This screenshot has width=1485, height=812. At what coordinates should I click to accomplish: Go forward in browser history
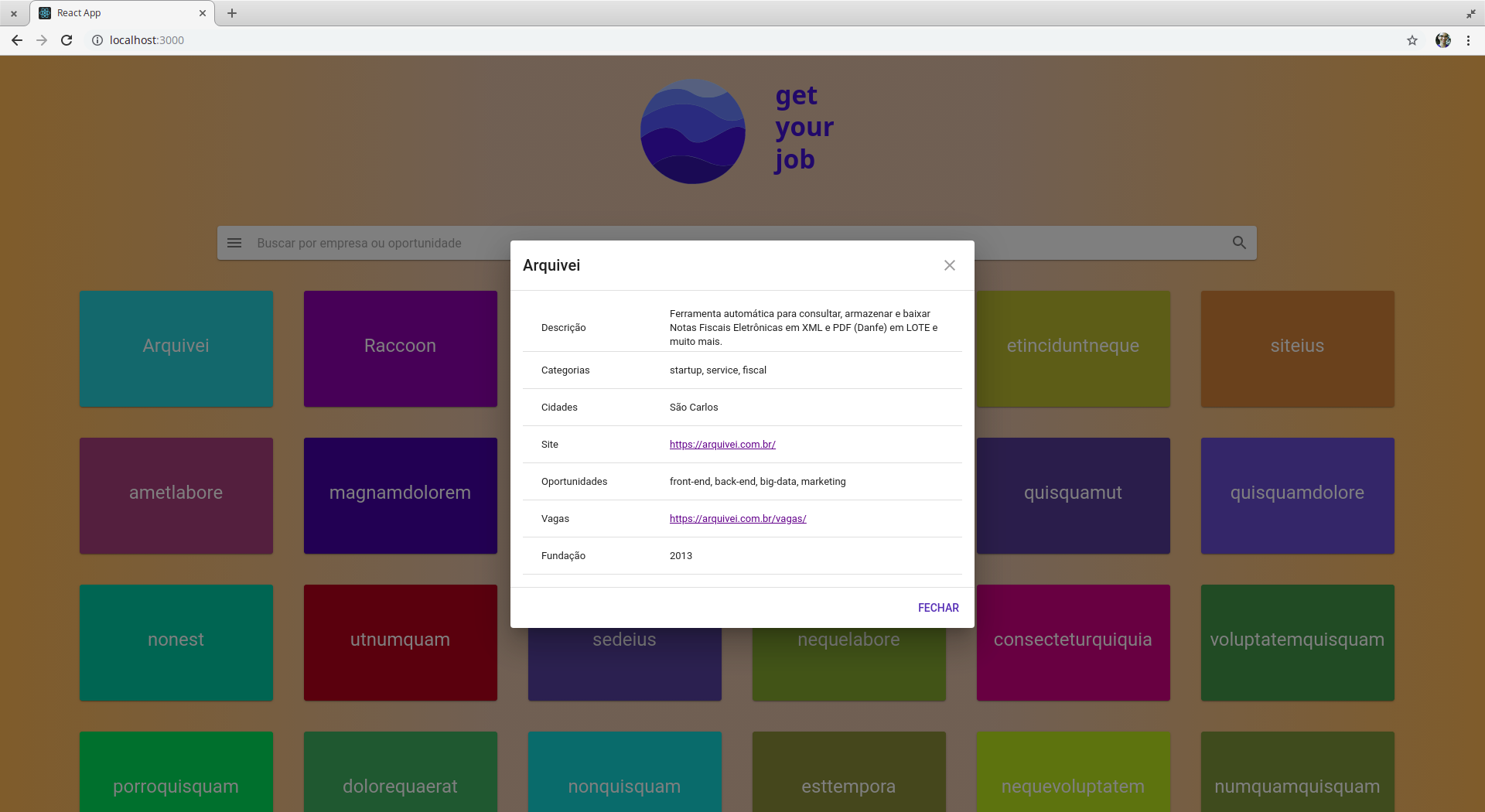click(42, 40)
